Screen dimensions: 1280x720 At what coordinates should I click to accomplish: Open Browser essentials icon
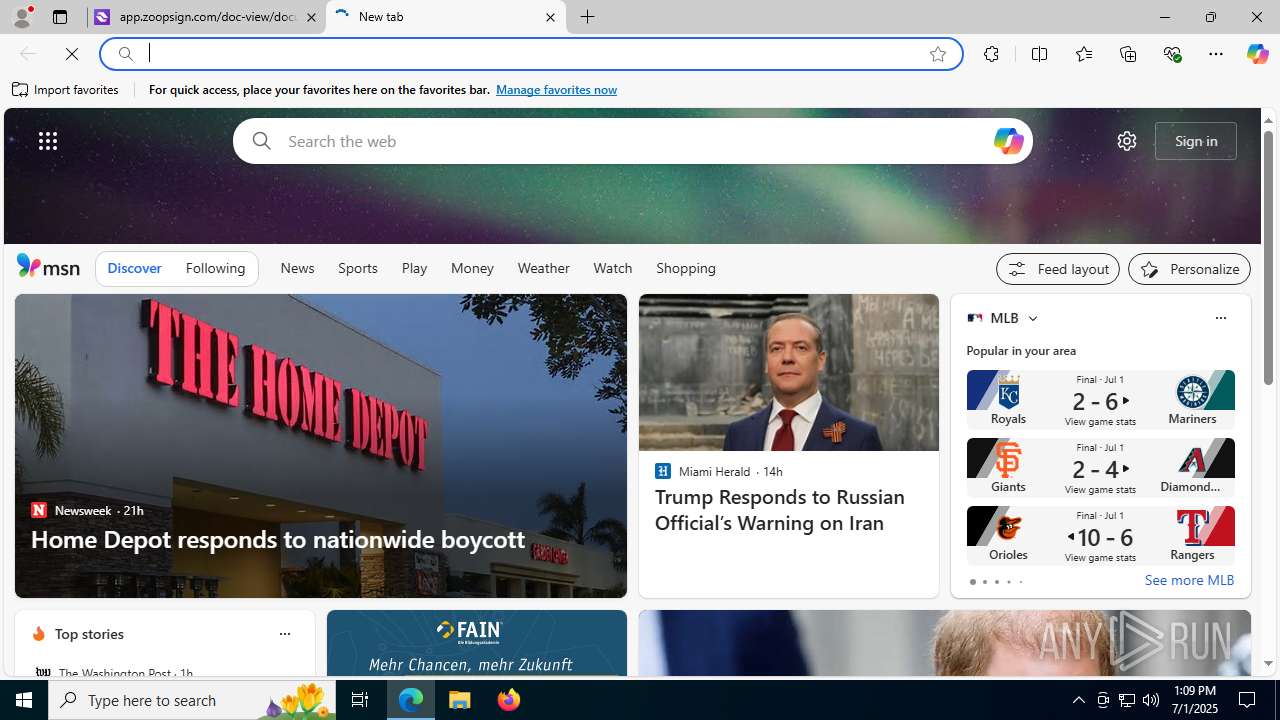point(1172,54)
